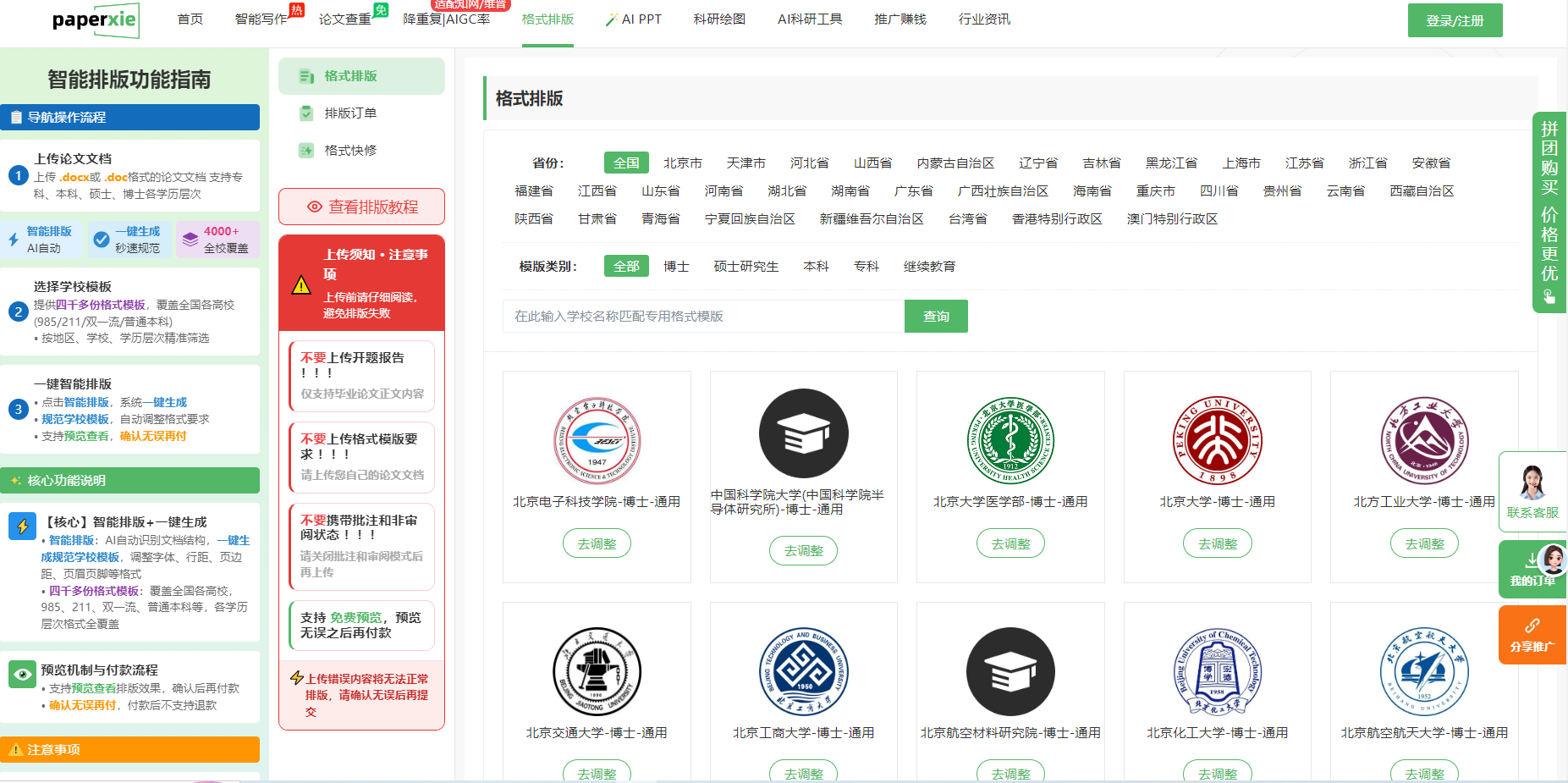Viewport: 1568px width, 783px height.
Task: Click the Beijing University of Chemical Technology emblem
Action: 1217,671
